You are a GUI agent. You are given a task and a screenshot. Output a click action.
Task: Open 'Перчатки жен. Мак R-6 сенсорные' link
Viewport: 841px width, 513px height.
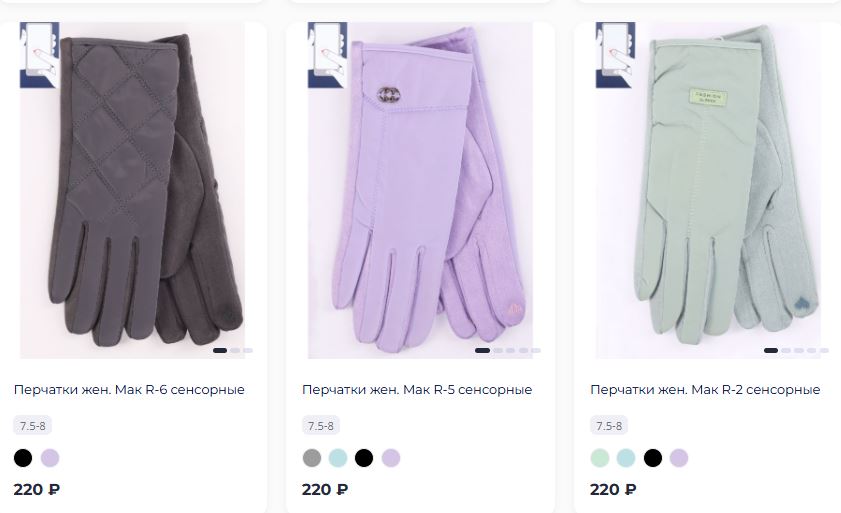pos(129,390)
